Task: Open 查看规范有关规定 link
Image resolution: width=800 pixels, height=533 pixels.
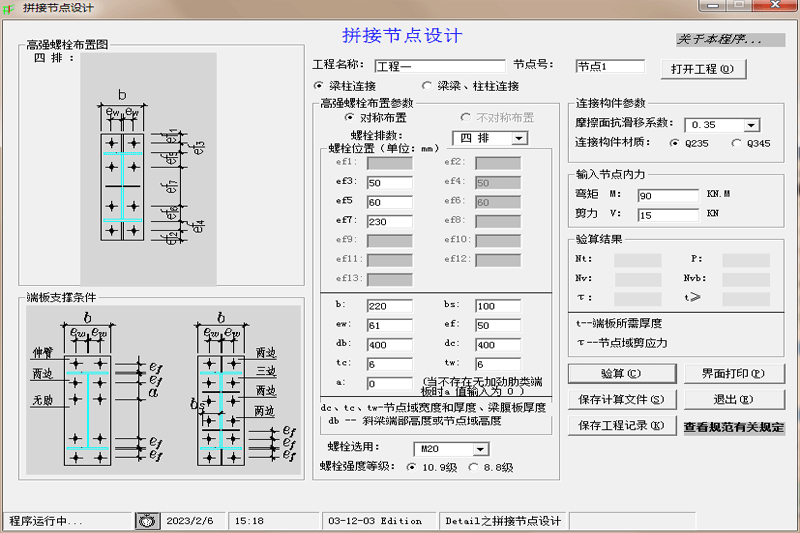Action: pyautogui.click(x=734, y=427)
